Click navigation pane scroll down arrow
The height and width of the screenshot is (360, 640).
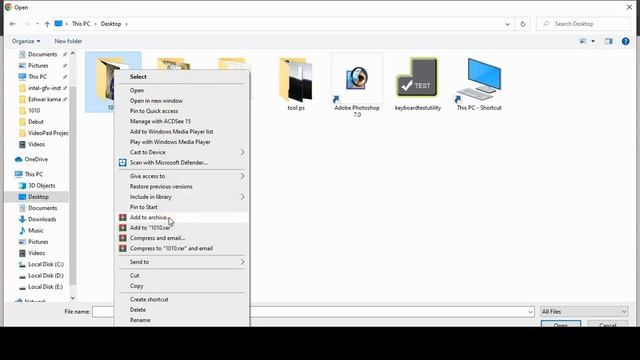coord(73,298)
